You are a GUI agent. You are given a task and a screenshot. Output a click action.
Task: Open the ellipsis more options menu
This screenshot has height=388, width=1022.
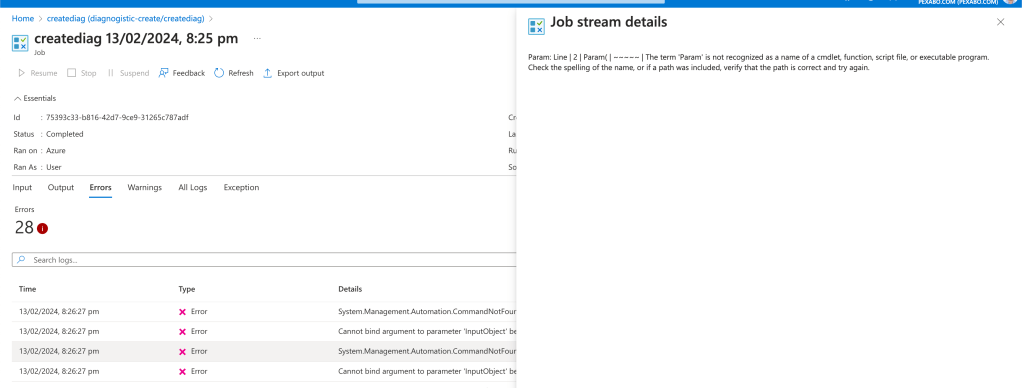point(257,38)
